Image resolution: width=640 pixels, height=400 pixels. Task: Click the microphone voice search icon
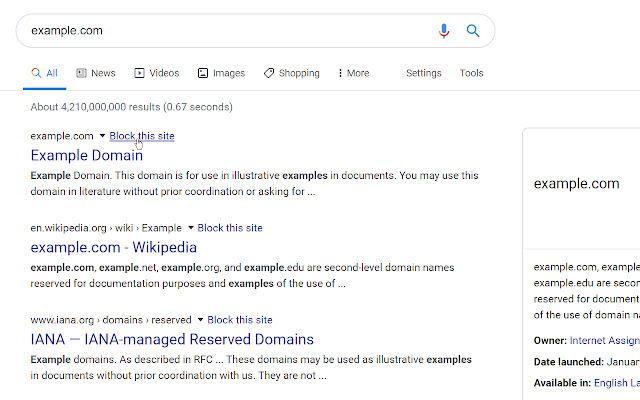(x=444, y=31)
